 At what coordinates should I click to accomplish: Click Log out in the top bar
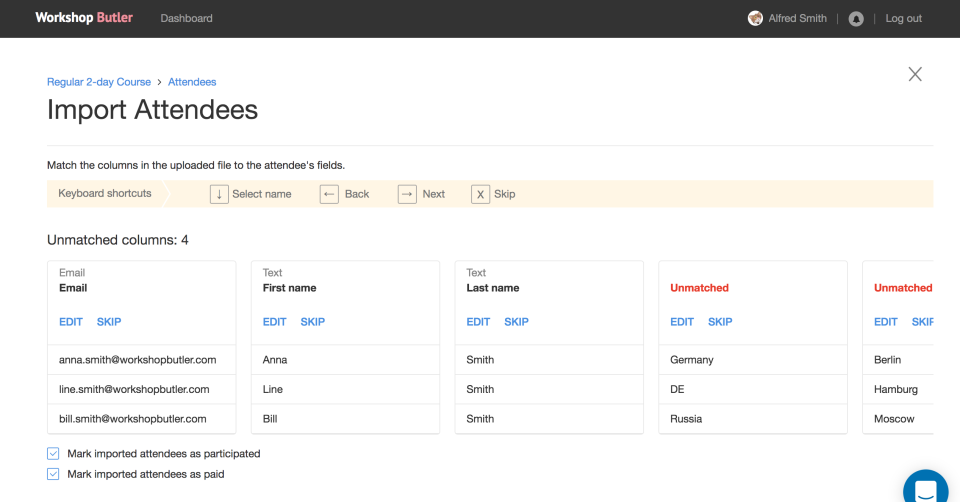pyautogui.click(x=903, y=19)
